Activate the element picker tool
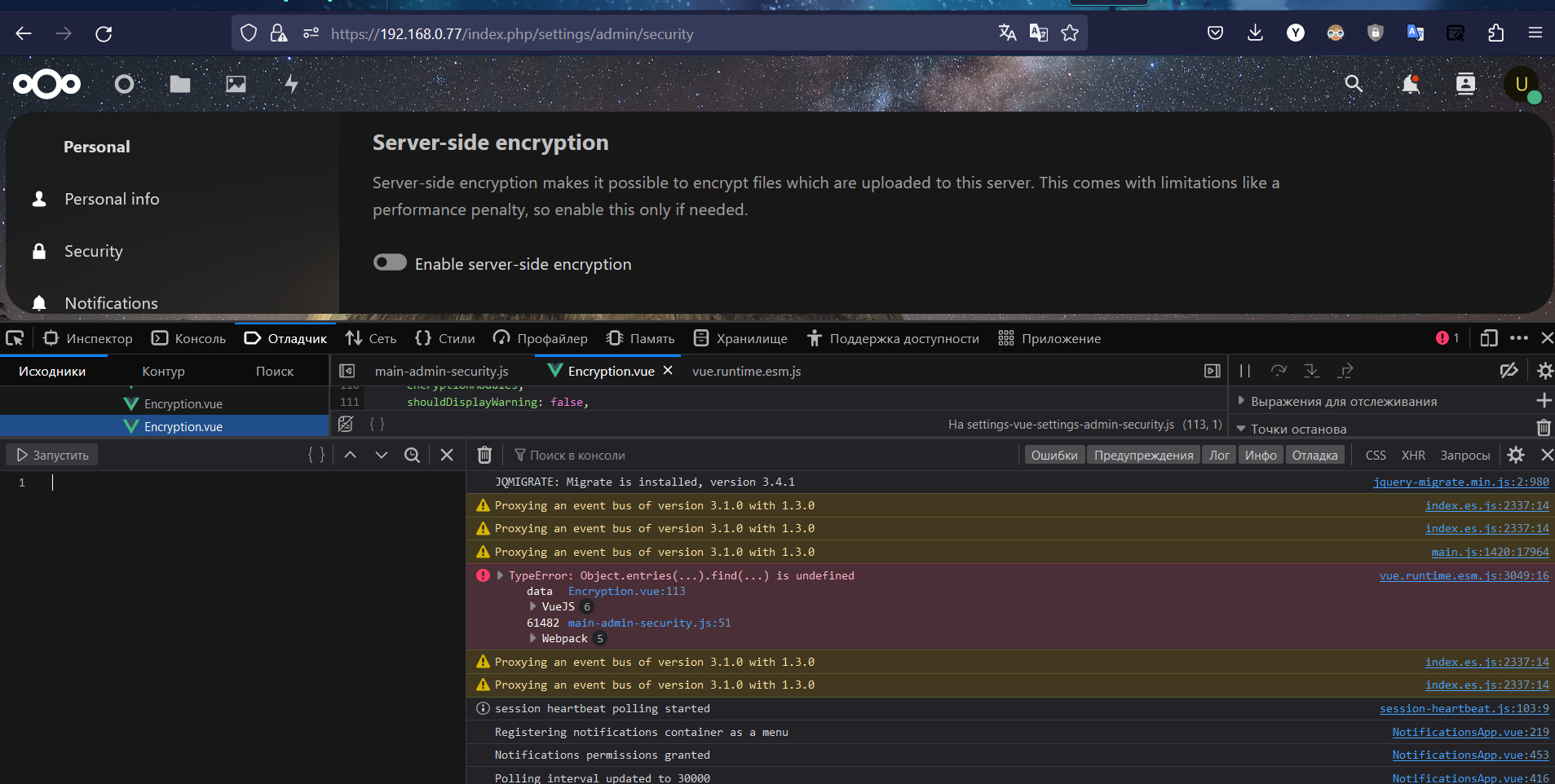The height and width of the screenshot is (784, 1555). coord(15,338)
